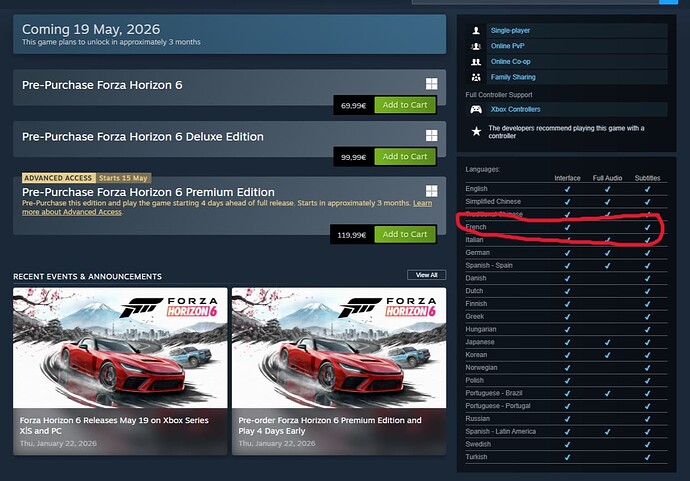Click the 99,99€ price label
Image resolution: width=690 pixels, height=481 pixels.
point(353,157)
